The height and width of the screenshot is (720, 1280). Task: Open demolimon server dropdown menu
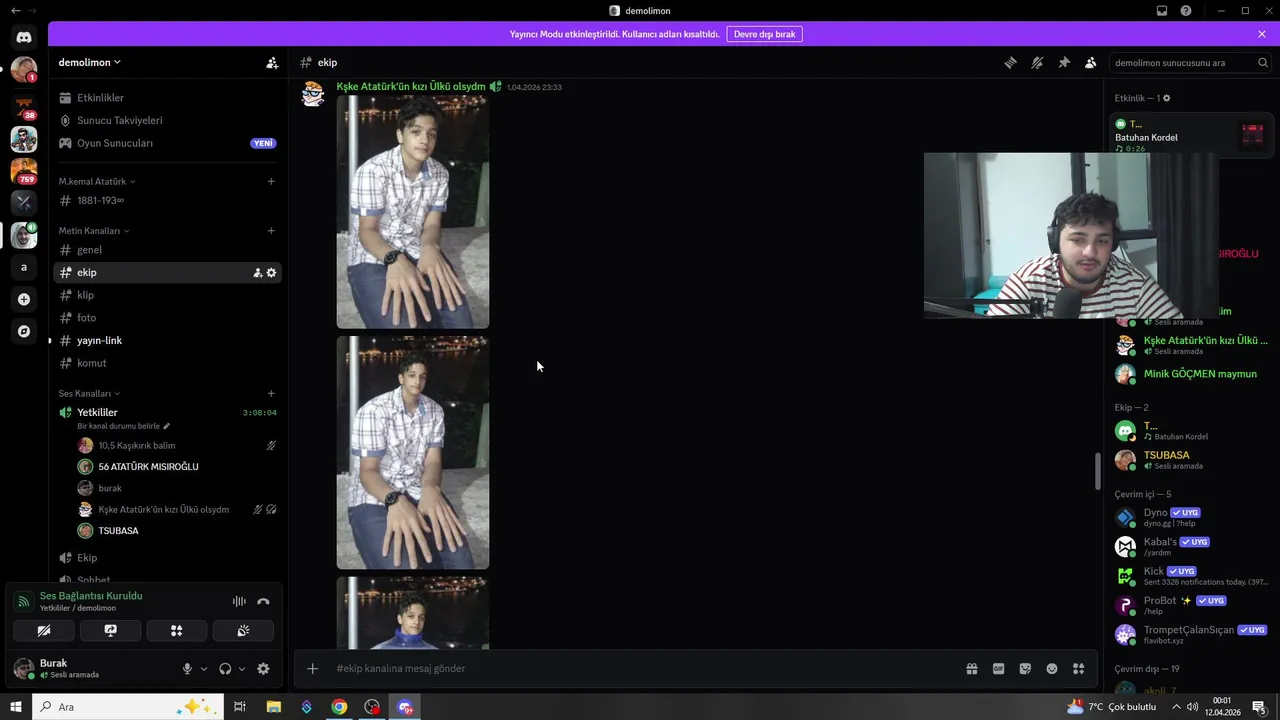(90, 62)
